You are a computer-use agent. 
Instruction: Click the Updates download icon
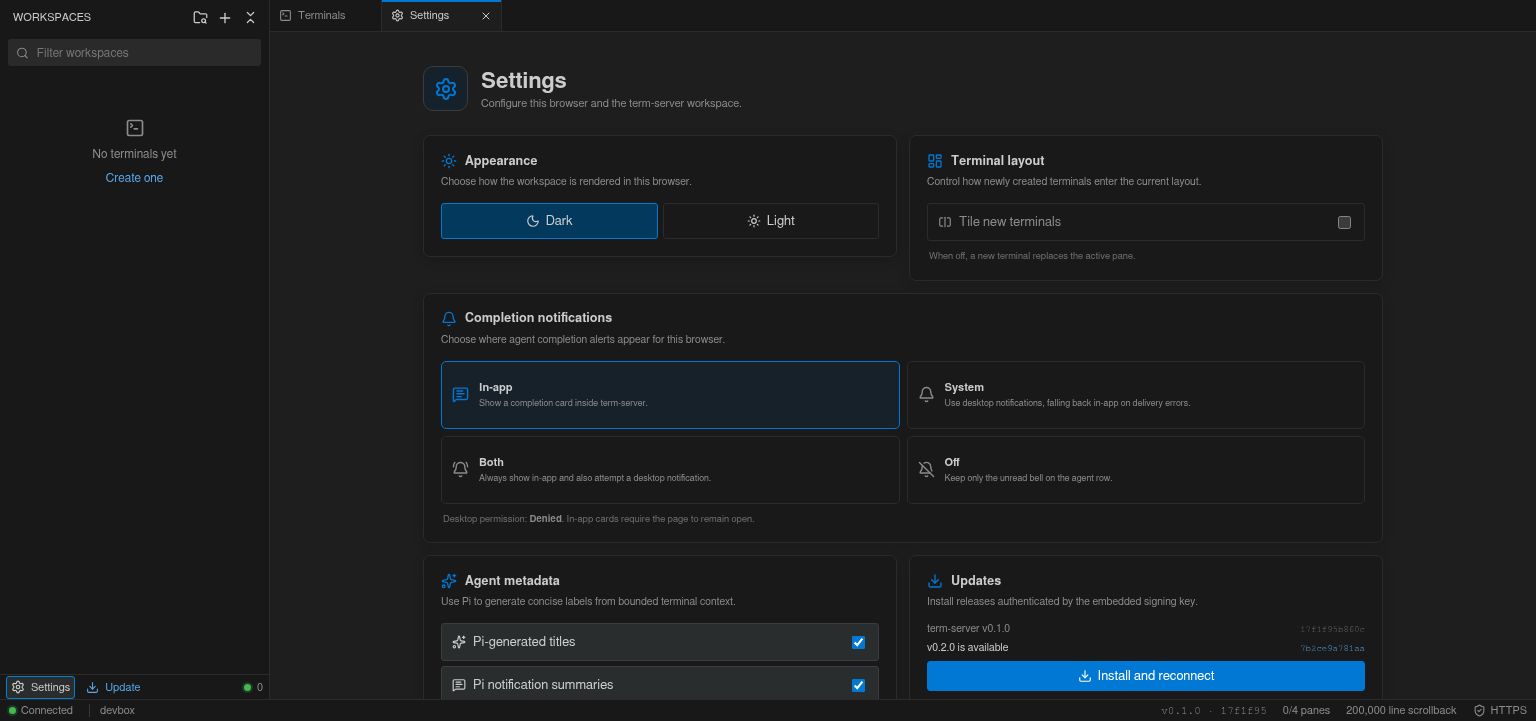coord(935,581)
